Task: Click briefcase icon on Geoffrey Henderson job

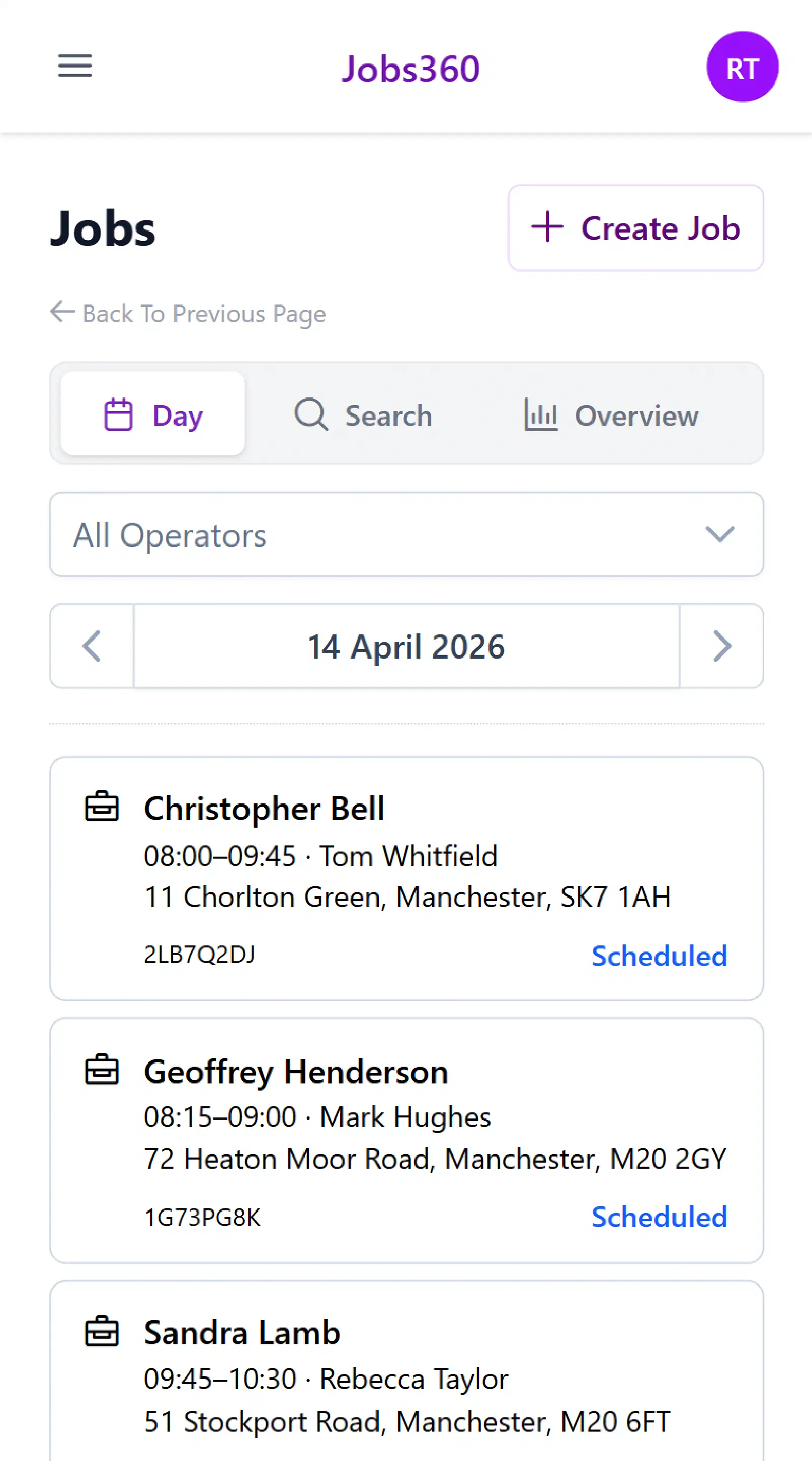Action: [x=101, y=1069]
